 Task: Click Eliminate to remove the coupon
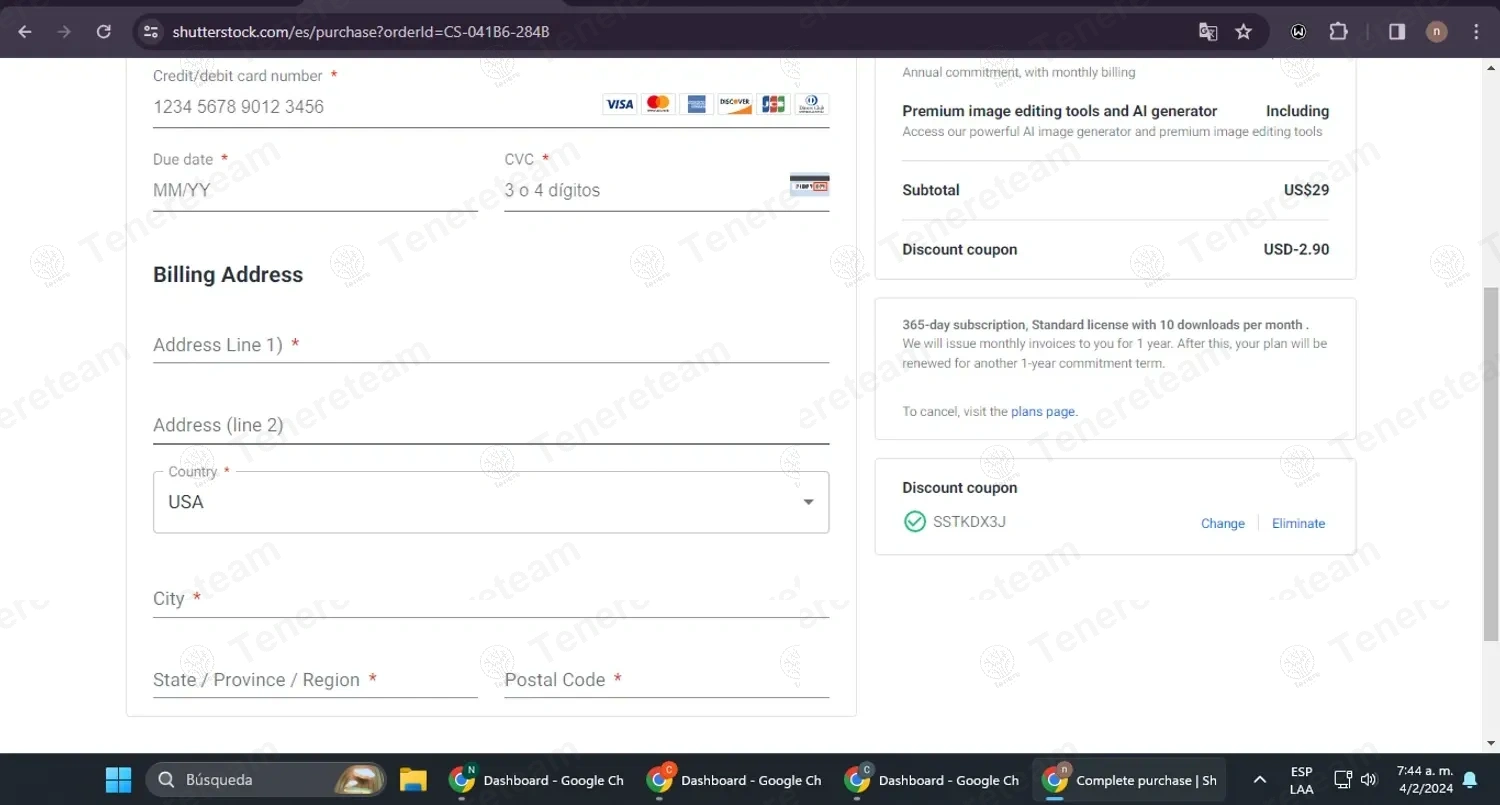[1298, 523]
